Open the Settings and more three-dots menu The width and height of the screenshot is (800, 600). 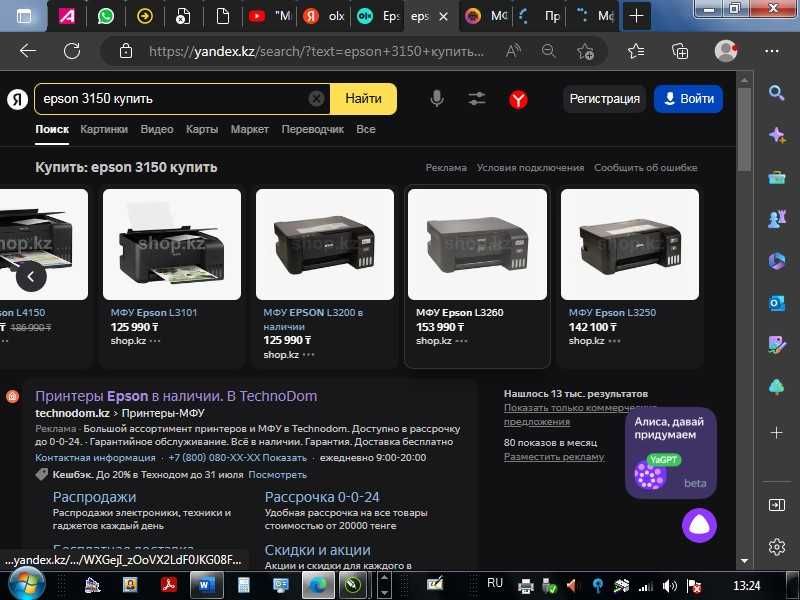point(771,51)
